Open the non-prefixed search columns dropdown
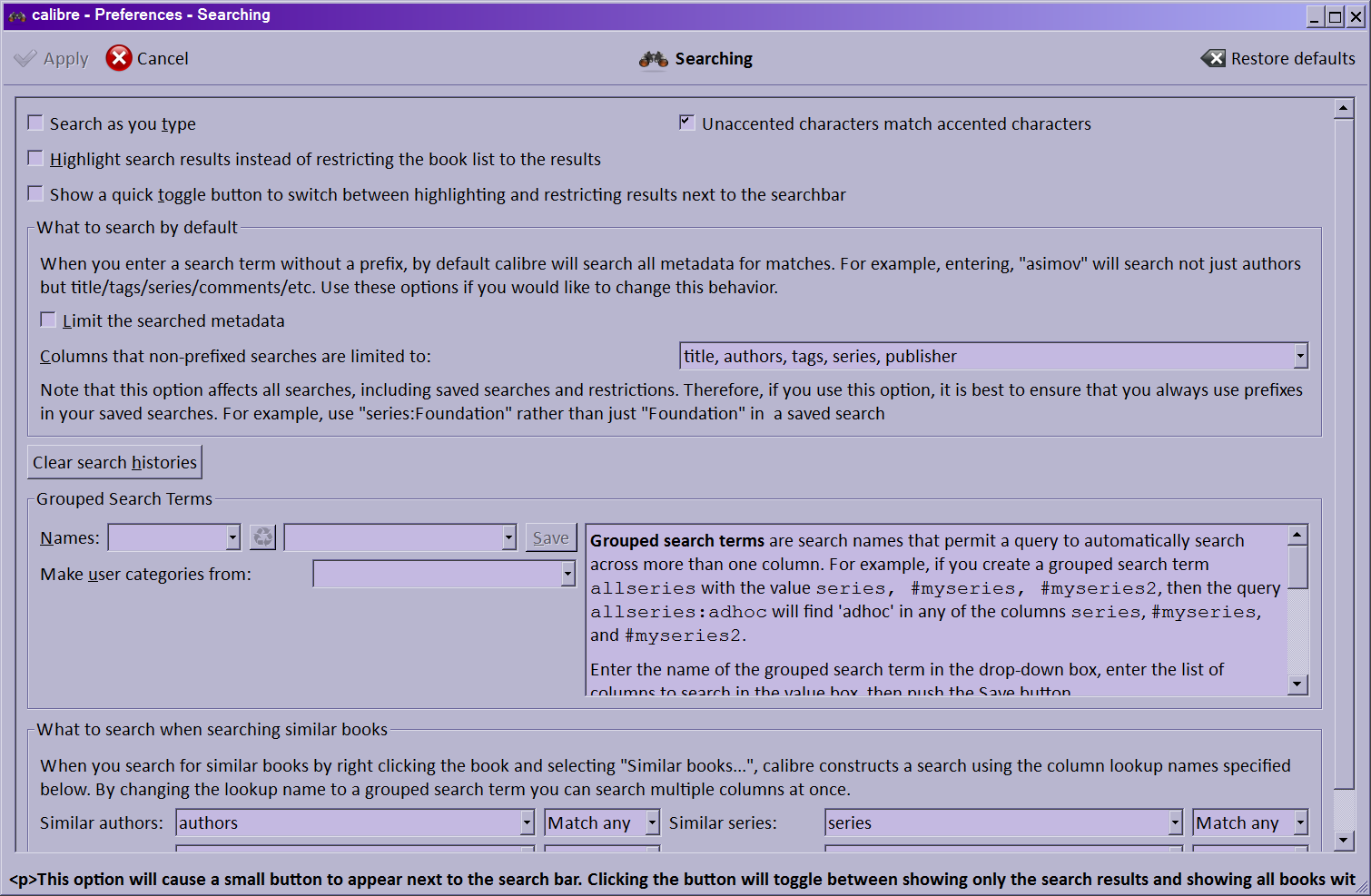Screen dimensions: 1371x896 tap(1300, 356)
